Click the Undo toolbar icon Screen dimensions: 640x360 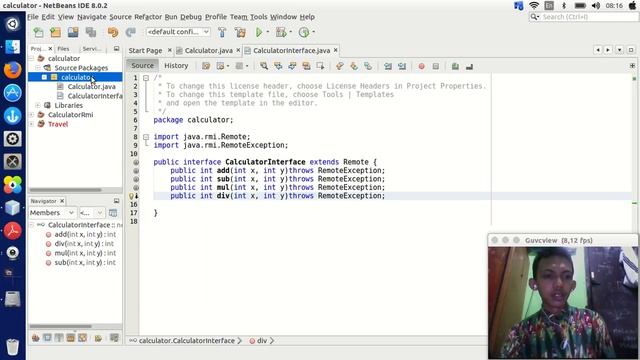click(x=113, y=32)
